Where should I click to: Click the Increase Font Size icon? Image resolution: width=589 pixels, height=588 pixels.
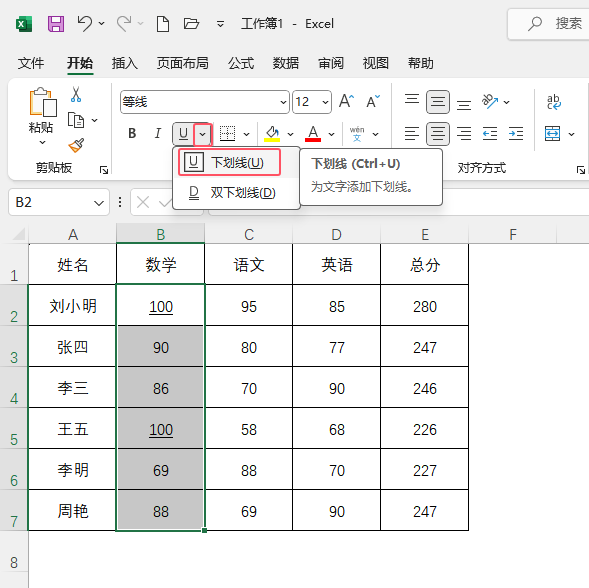click(x=346, y=101)
